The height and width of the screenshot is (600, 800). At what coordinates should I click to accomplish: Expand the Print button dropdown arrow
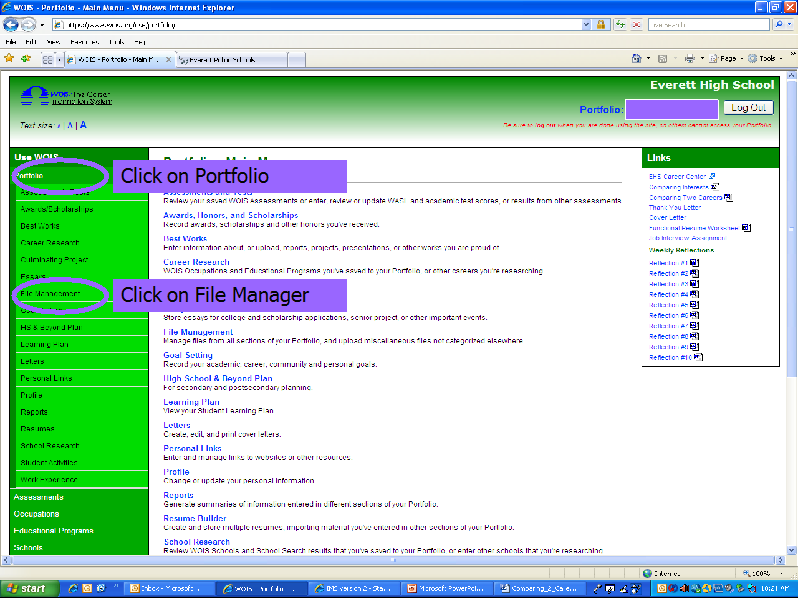(x=702, y=59)
